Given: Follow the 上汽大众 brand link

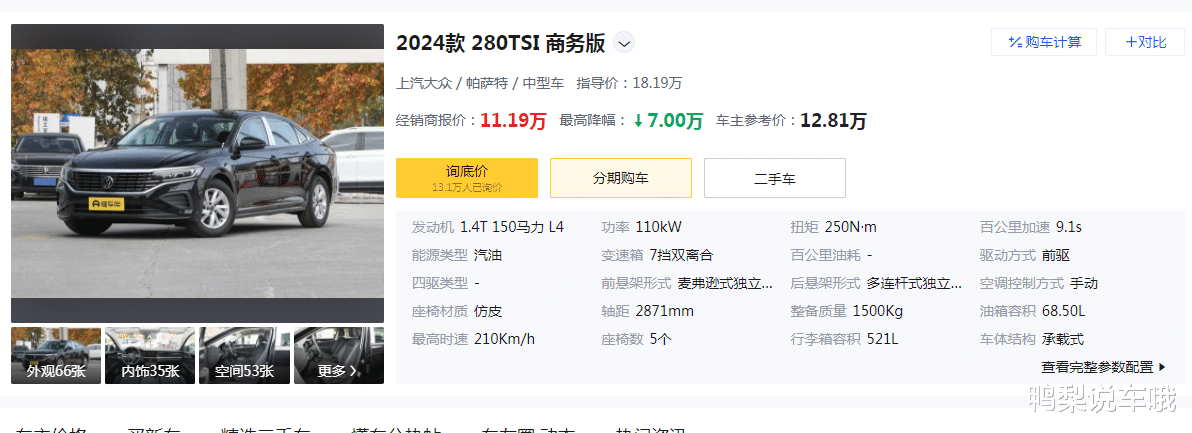Looking at the screenshot, I should point(424,84).
